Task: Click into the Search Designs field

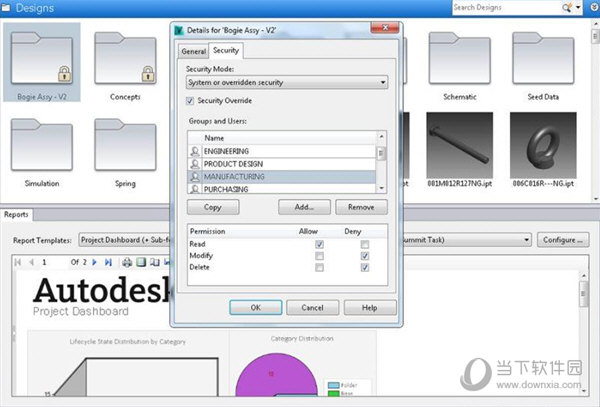Action: [506, 7]
